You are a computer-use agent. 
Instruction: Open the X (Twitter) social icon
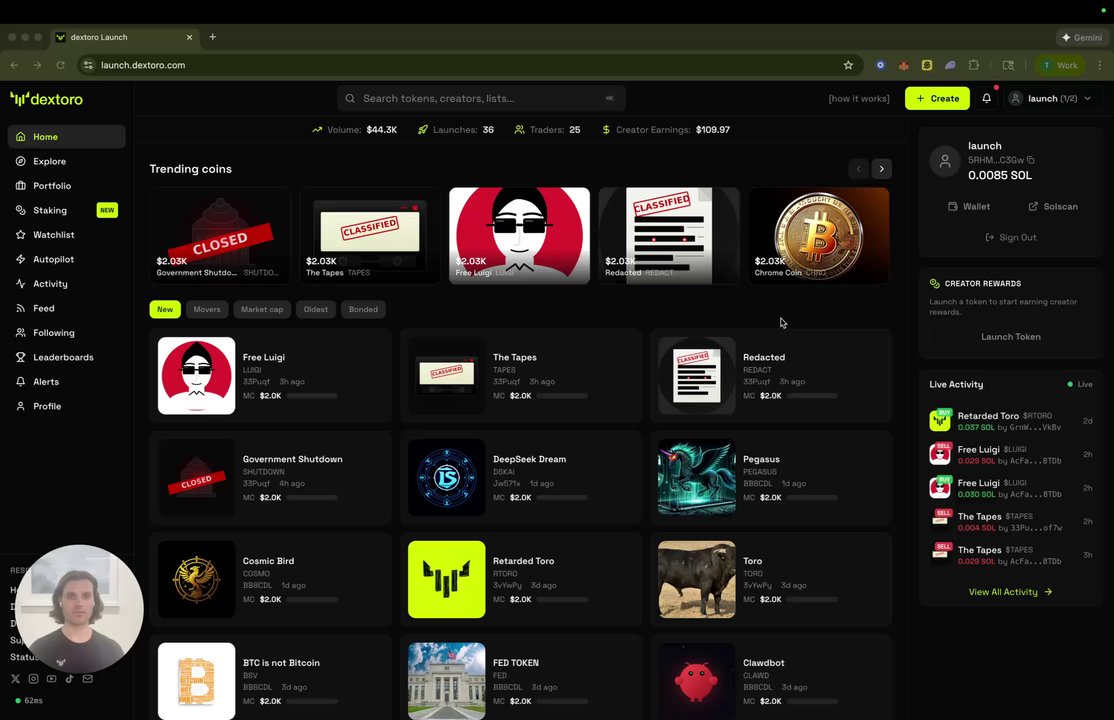(16, 679)
